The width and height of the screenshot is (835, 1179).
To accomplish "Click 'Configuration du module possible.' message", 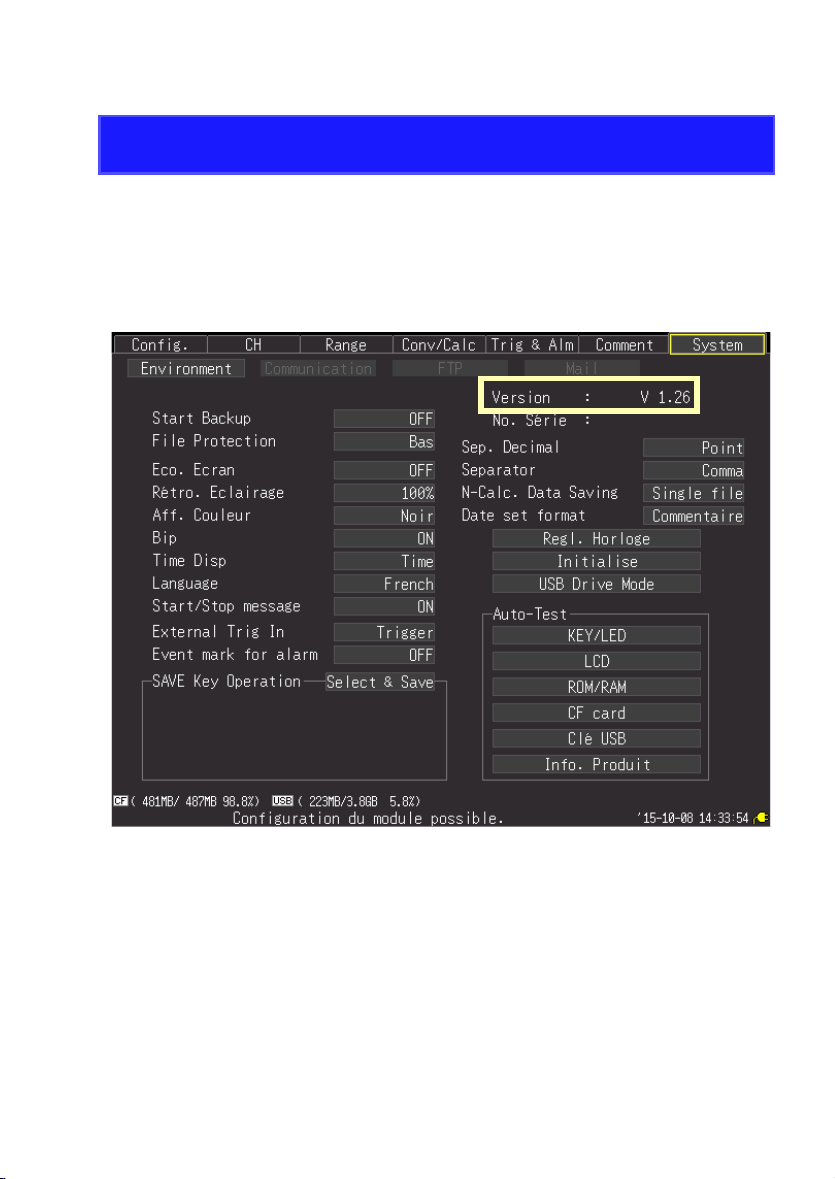I will point(368,818).
